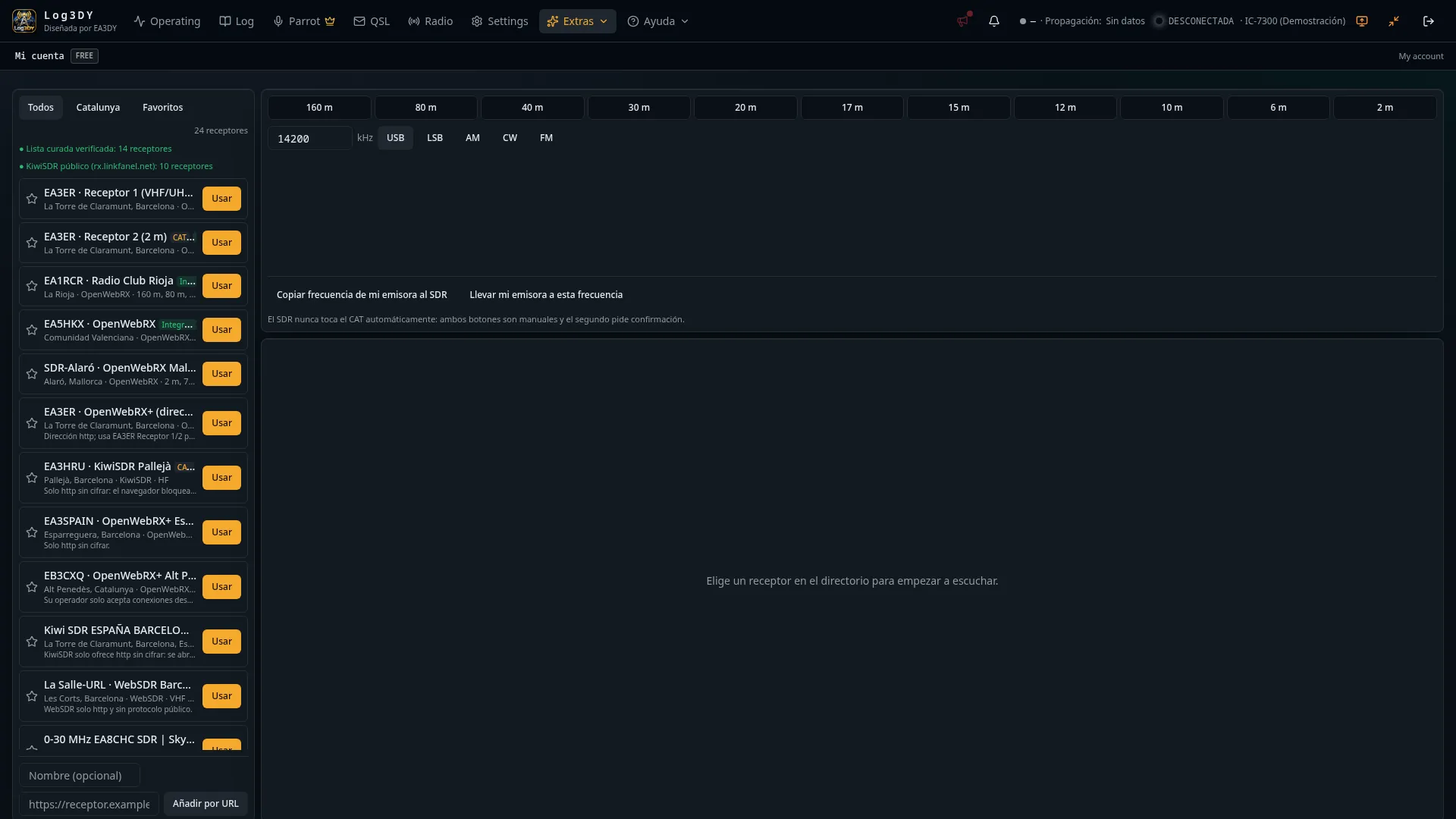Screen dimensions: 1456x819
Task: Click Llevar mi emisora a esta frecuencia
Action: pyautogui.click(x=546, y=295)
